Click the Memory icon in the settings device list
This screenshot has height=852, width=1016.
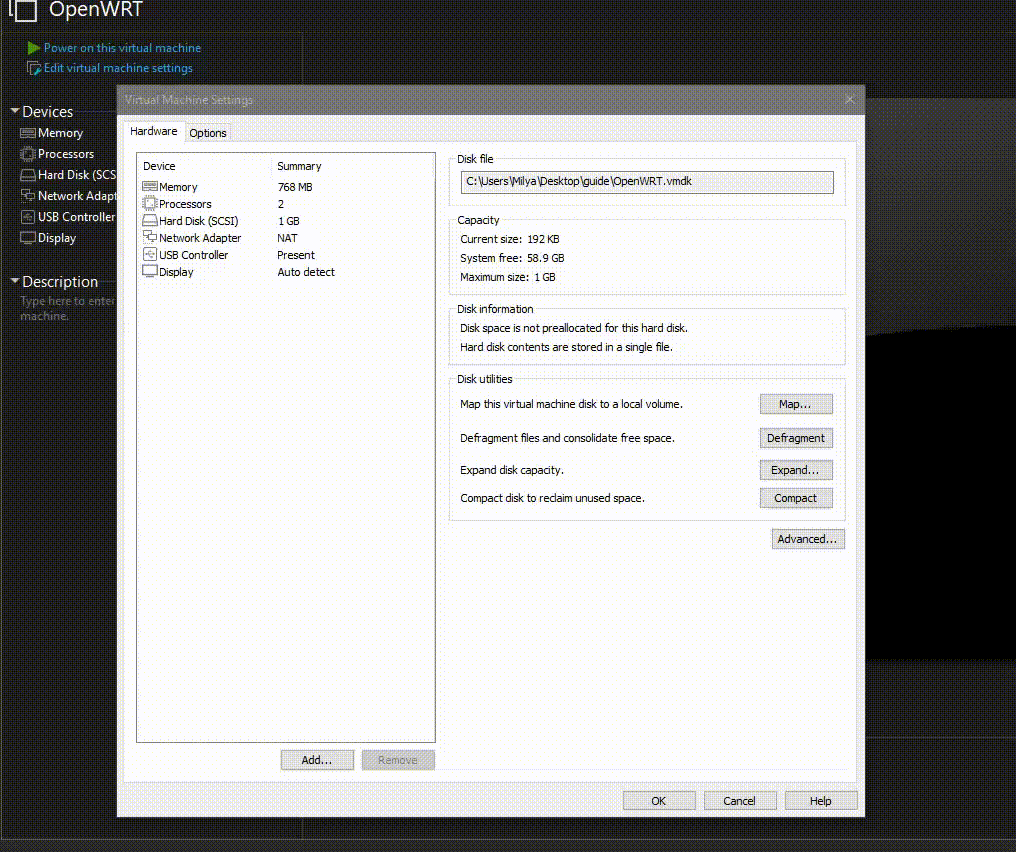pyautogui.click(x=150, y=187)
